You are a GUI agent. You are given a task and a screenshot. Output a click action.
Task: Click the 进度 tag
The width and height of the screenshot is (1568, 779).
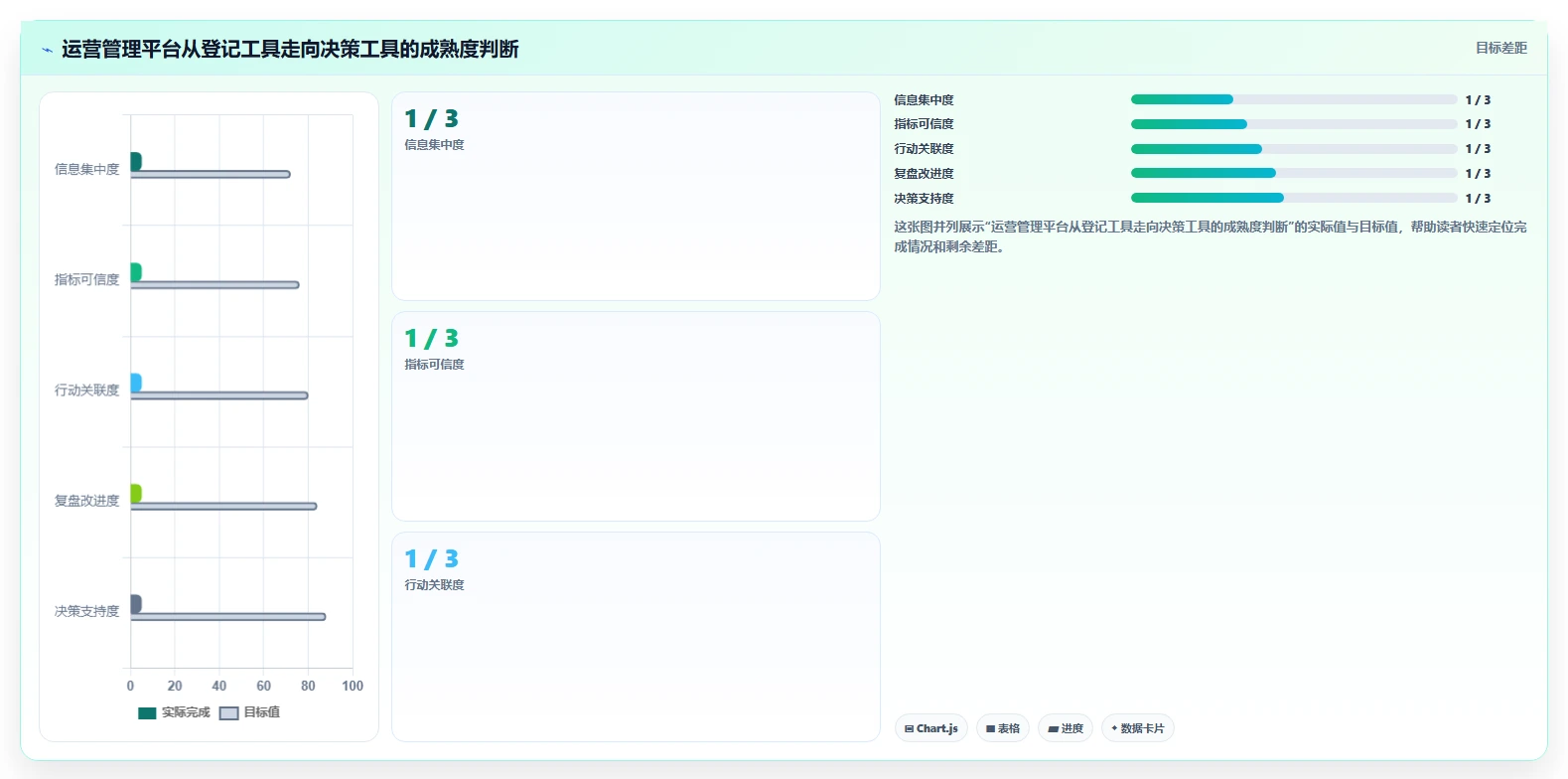pos(1065,728)
